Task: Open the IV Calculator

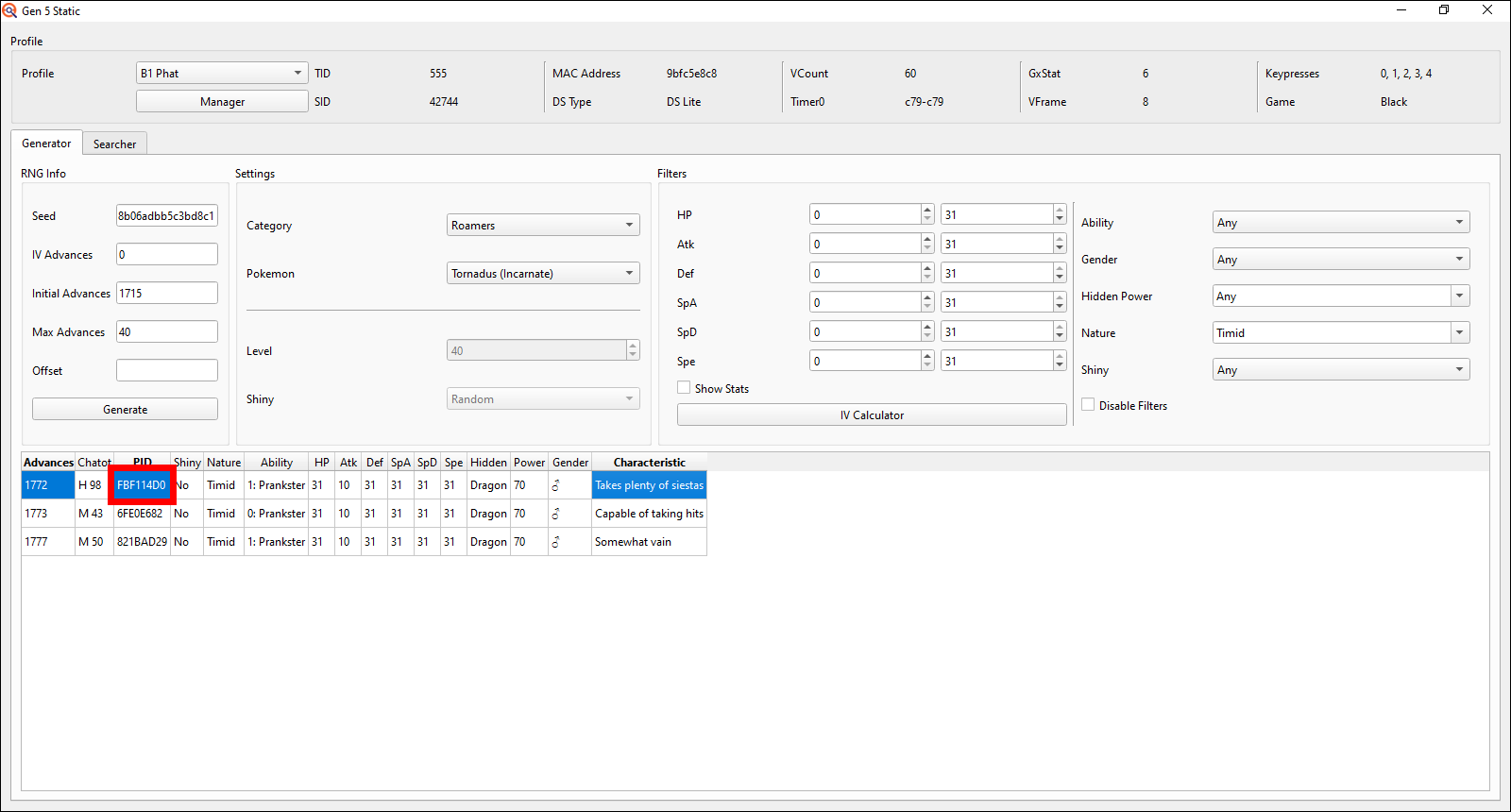Action: (x=872, y=414)
